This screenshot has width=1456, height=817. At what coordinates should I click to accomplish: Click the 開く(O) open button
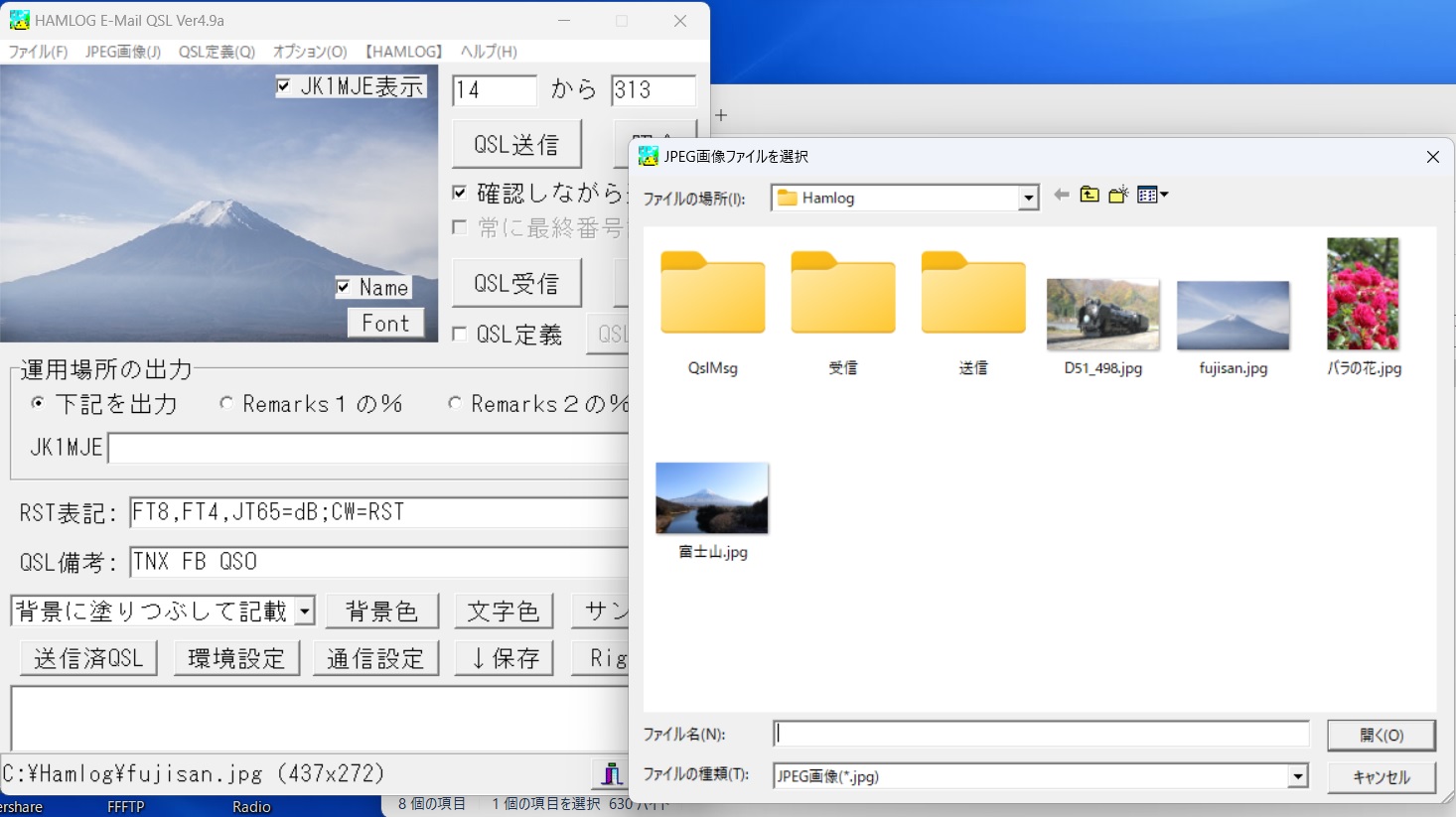pyautogui.click(x=1381, y=735)
